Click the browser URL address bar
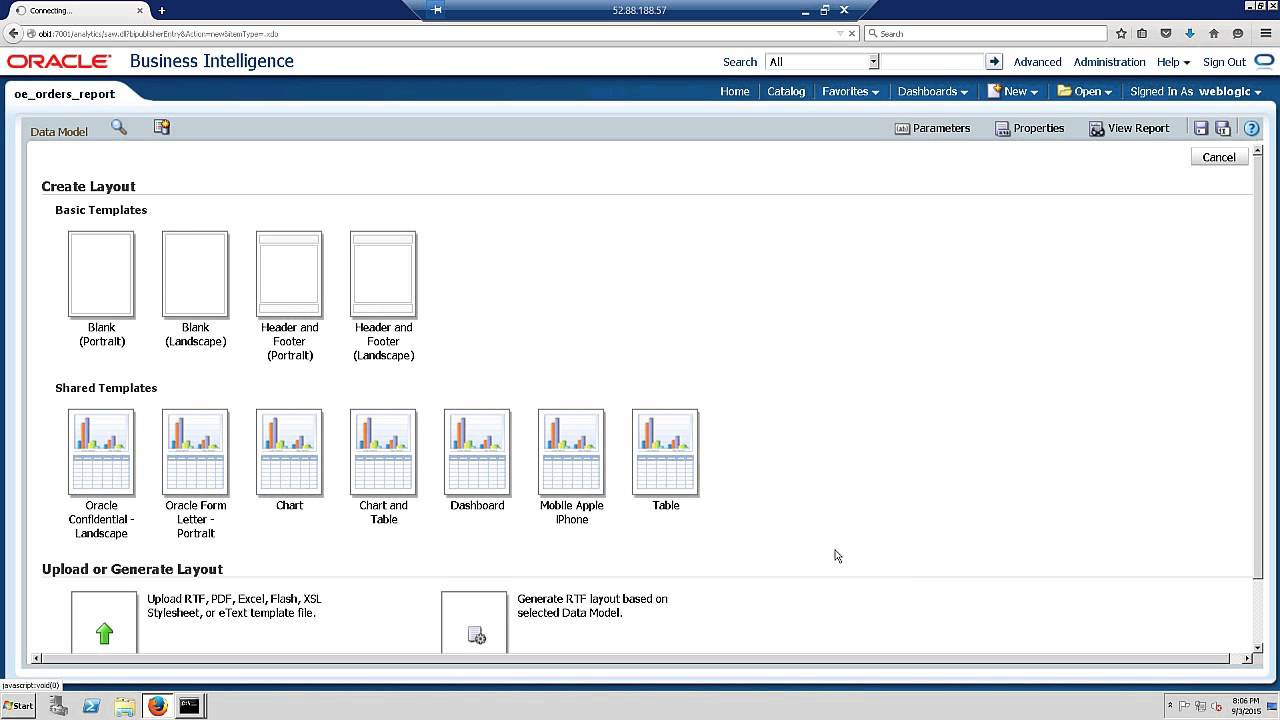The height and width of the screenshot is (720, 1280). point(430,33)
